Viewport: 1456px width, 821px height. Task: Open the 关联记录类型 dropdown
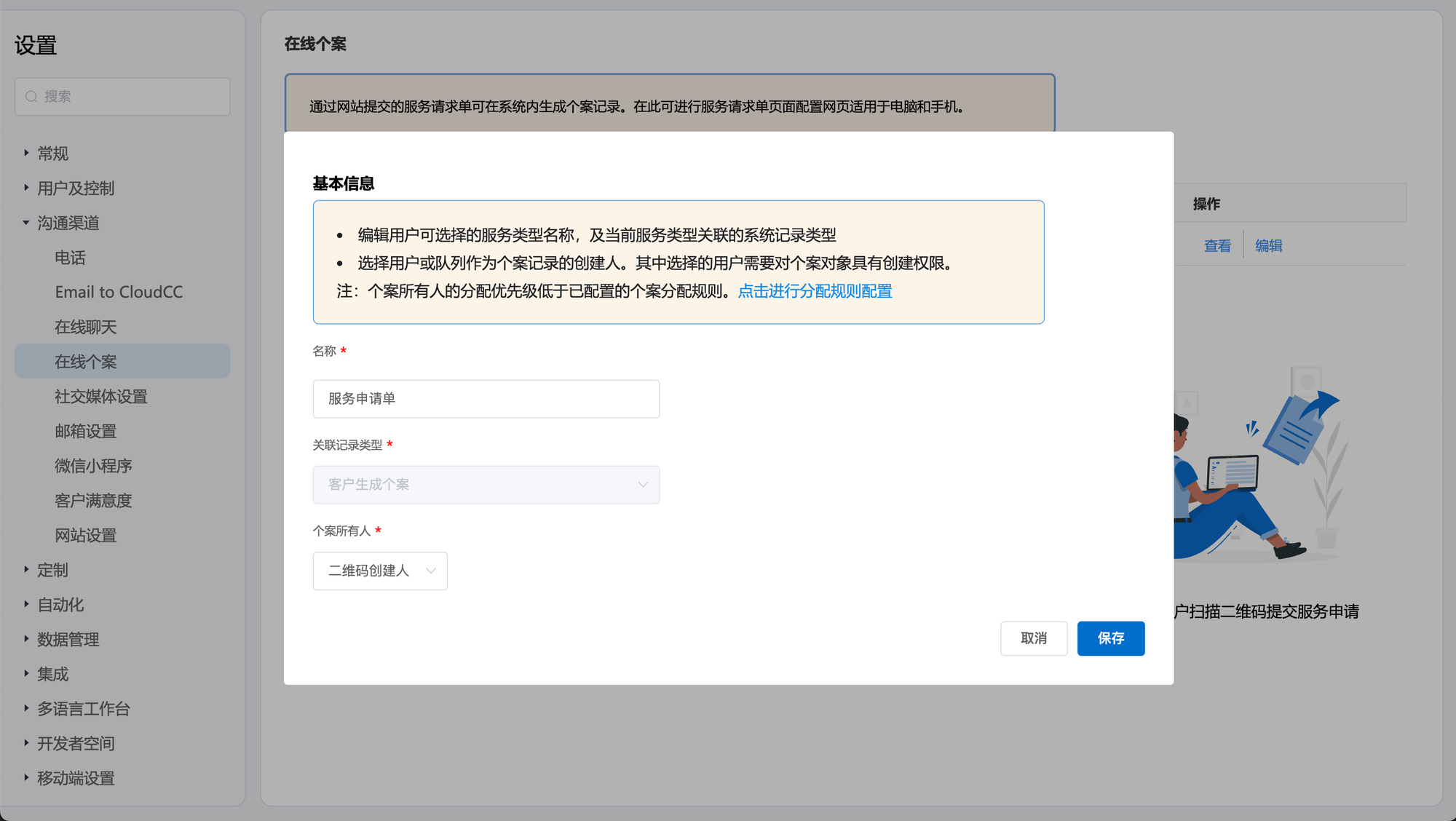(x=486, y=485)
